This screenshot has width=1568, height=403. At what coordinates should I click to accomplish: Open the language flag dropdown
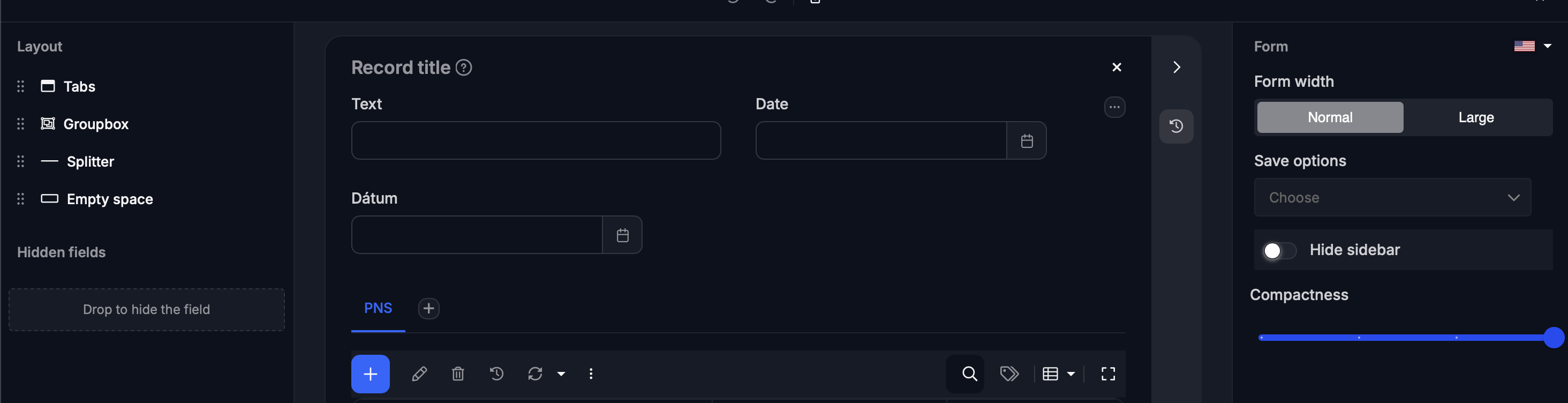click(x=1532, y=46)
